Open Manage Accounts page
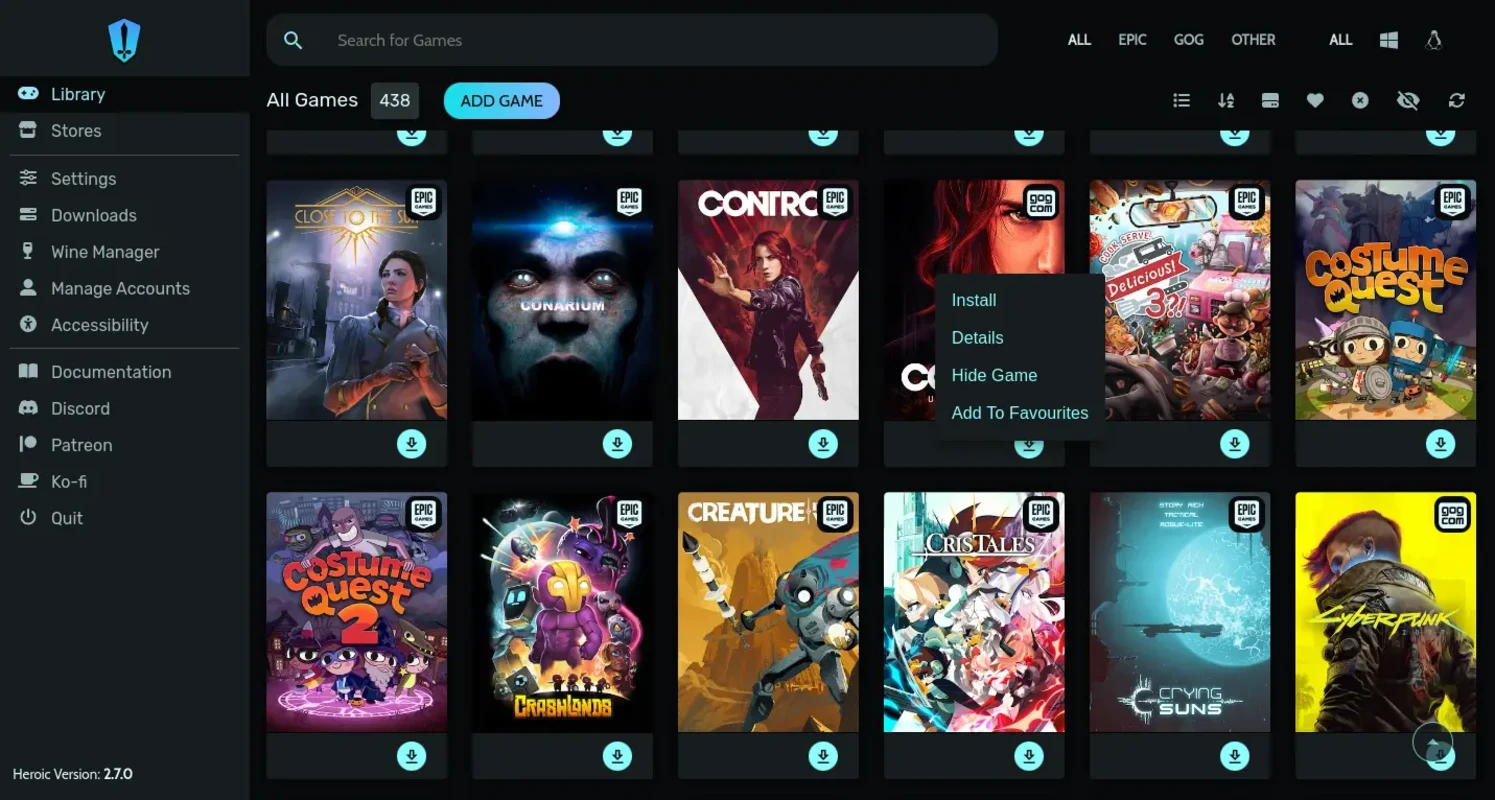 pos(120,288)
